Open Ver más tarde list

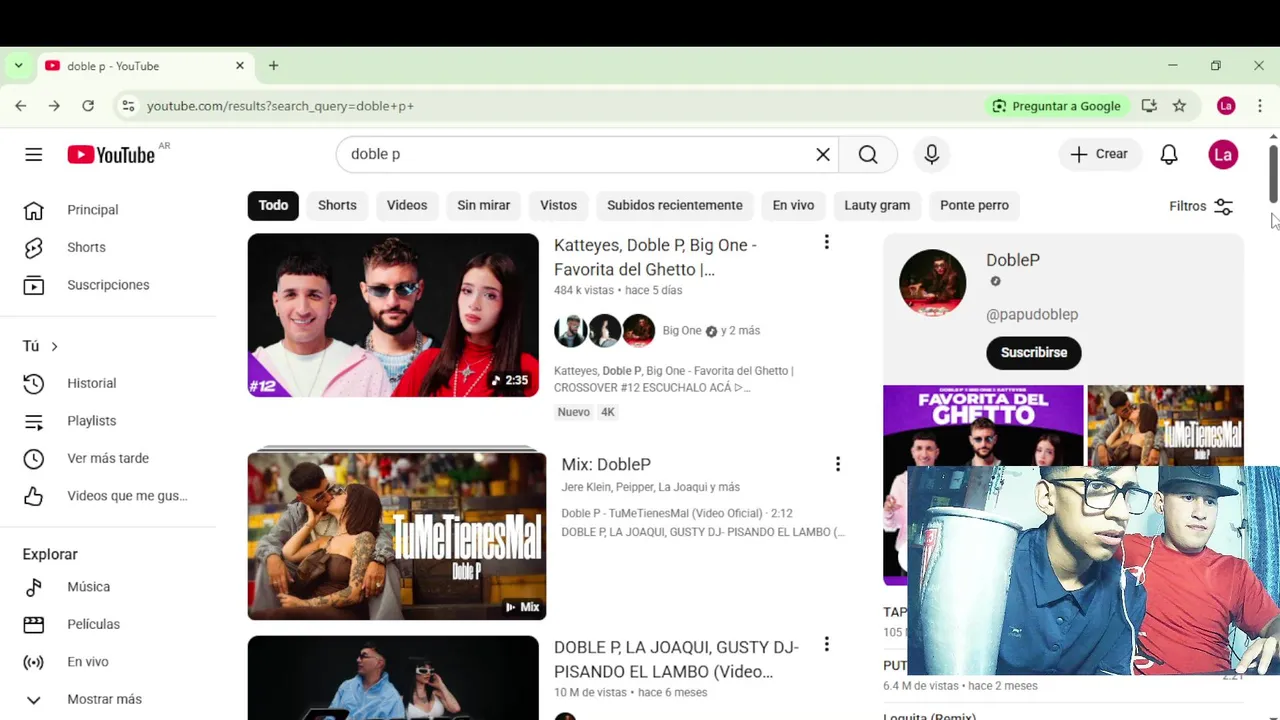(107, 458)
